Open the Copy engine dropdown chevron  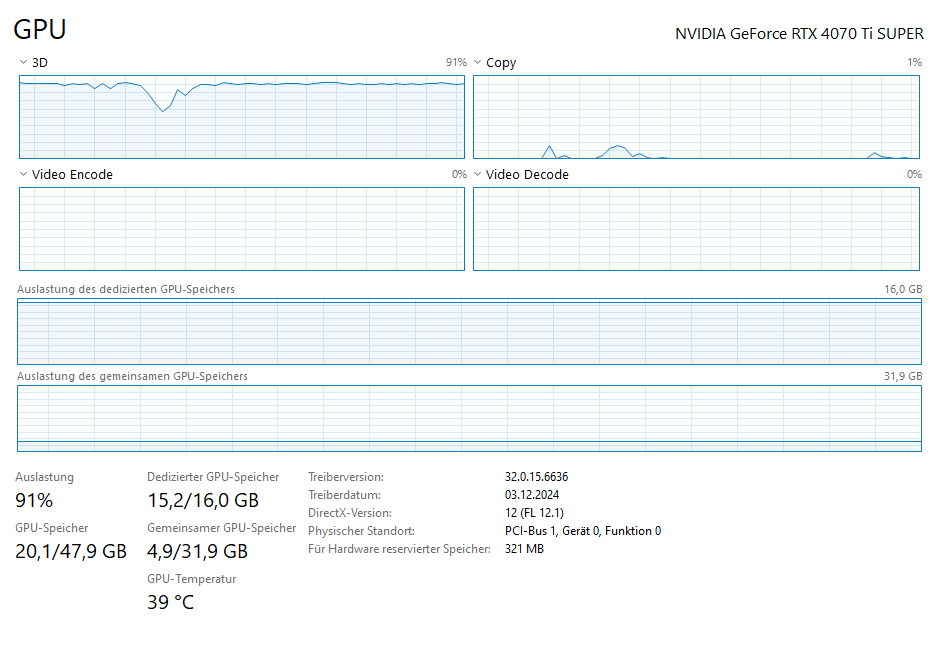click(477, 62)
